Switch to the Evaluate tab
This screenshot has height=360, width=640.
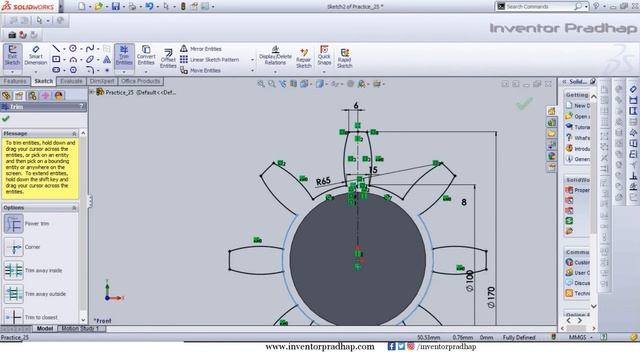71,81
